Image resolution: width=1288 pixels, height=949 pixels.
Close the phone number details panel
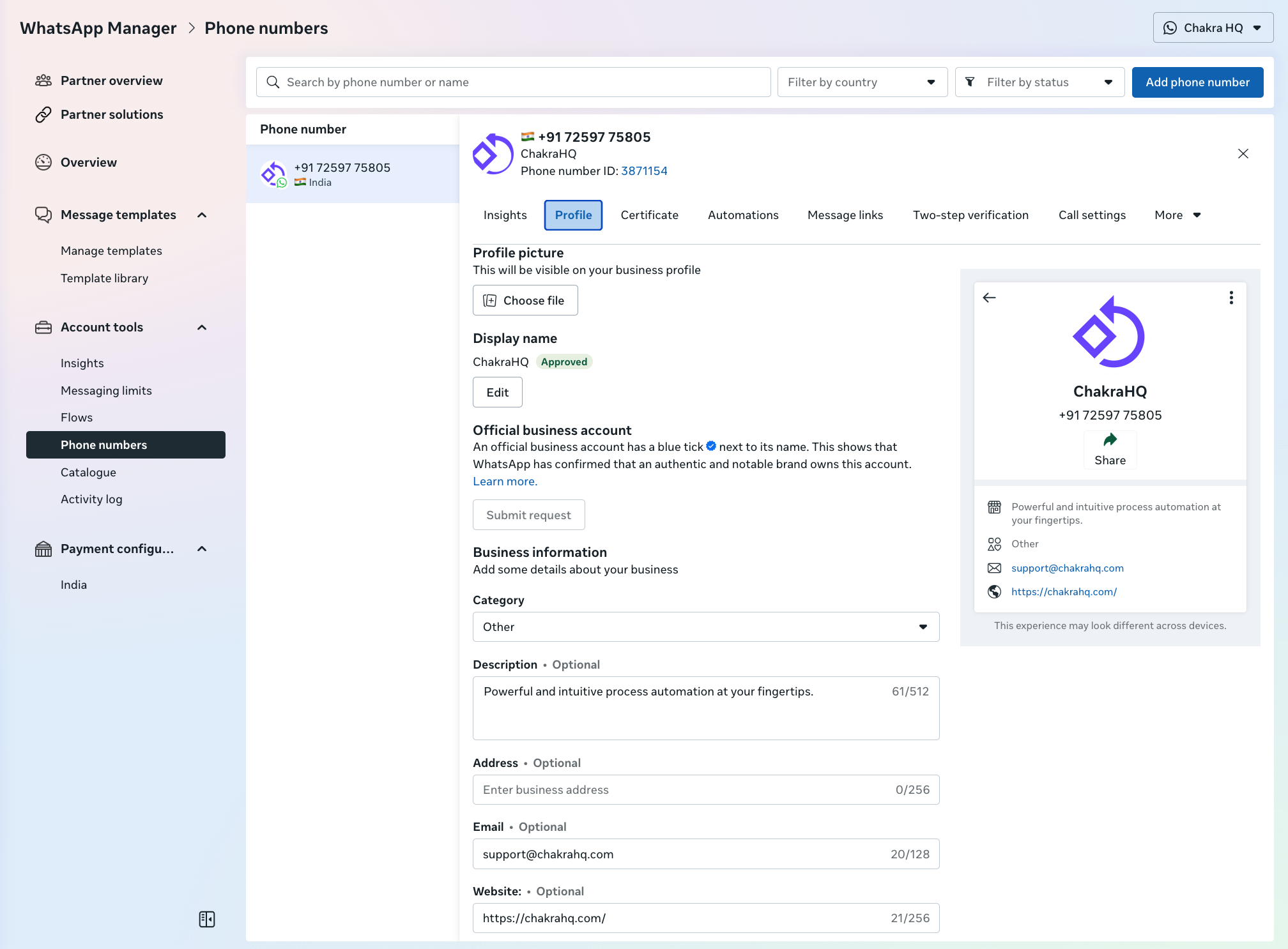[x=1243, y=153]
